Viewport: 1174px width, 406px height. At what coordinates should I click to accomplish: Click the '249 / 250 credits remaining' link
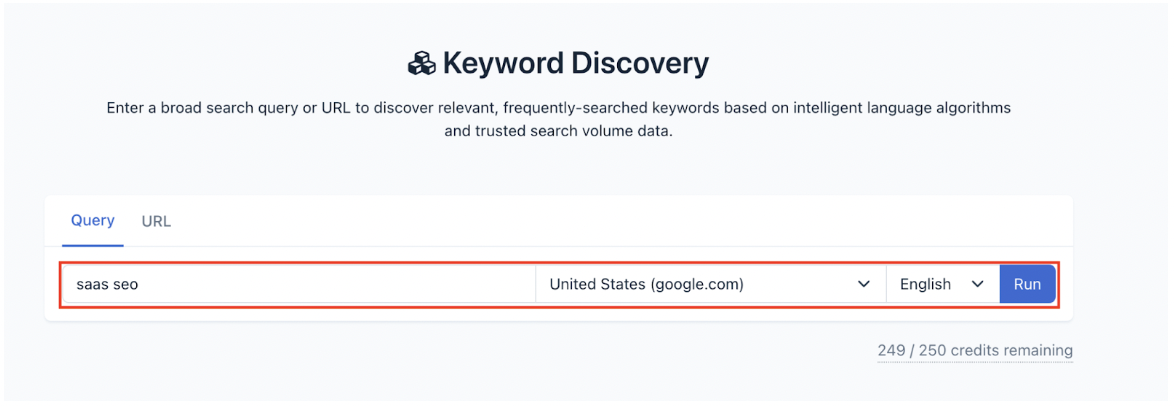975,351
